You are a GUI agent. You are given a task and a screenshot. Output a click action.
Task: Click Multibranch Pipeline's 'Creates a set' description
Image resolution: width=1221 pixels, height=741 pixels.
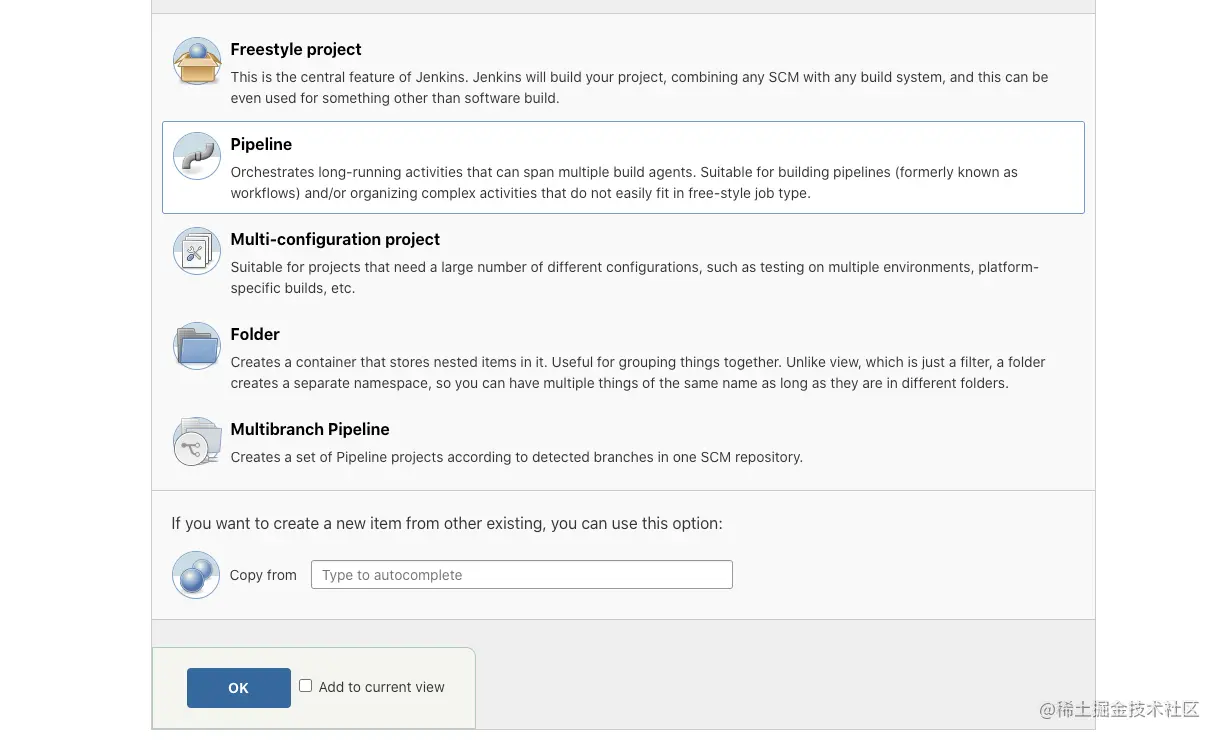[x=516, y=457]
